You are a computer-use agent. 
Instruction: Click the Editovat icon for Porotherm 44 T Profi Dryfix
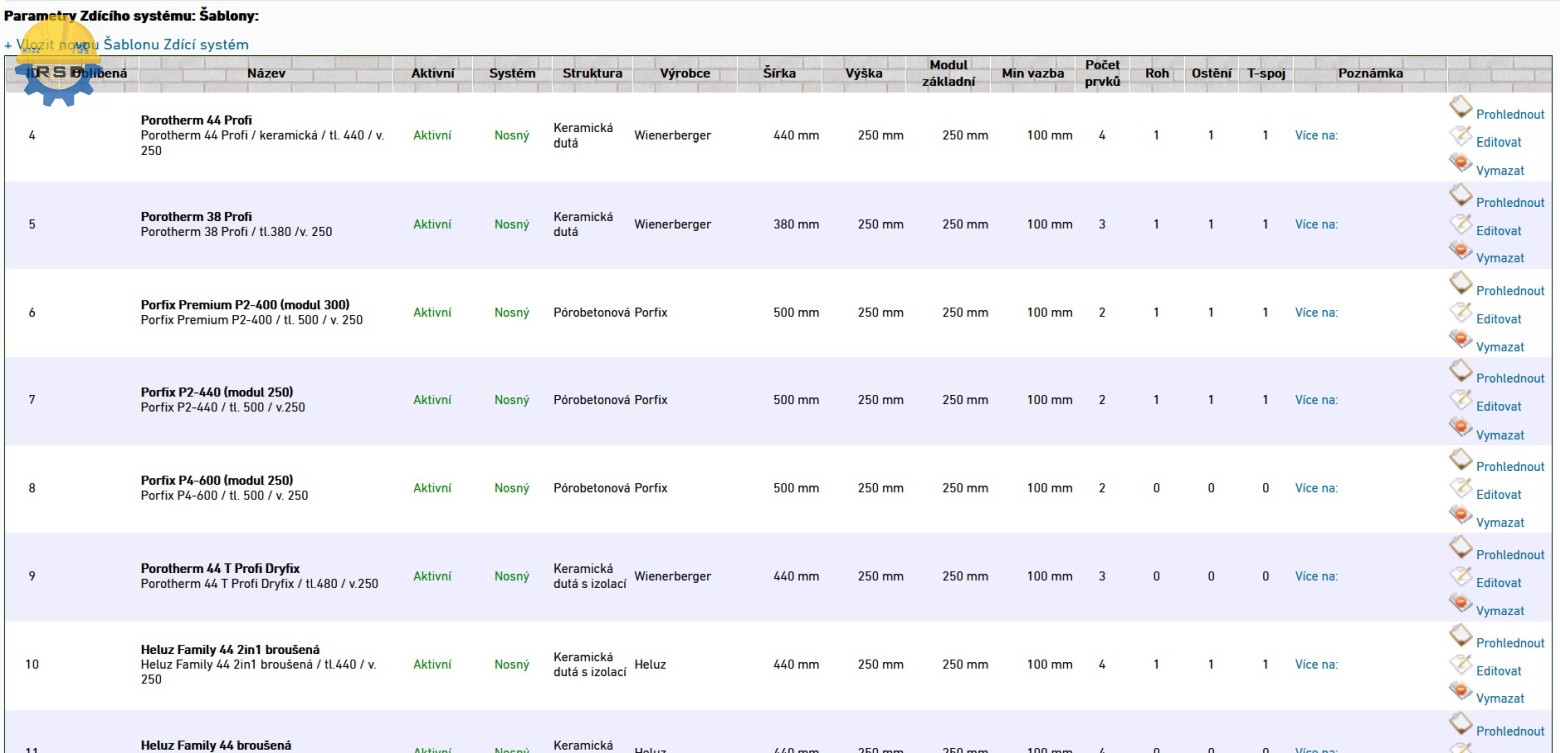coord(1460,576)
